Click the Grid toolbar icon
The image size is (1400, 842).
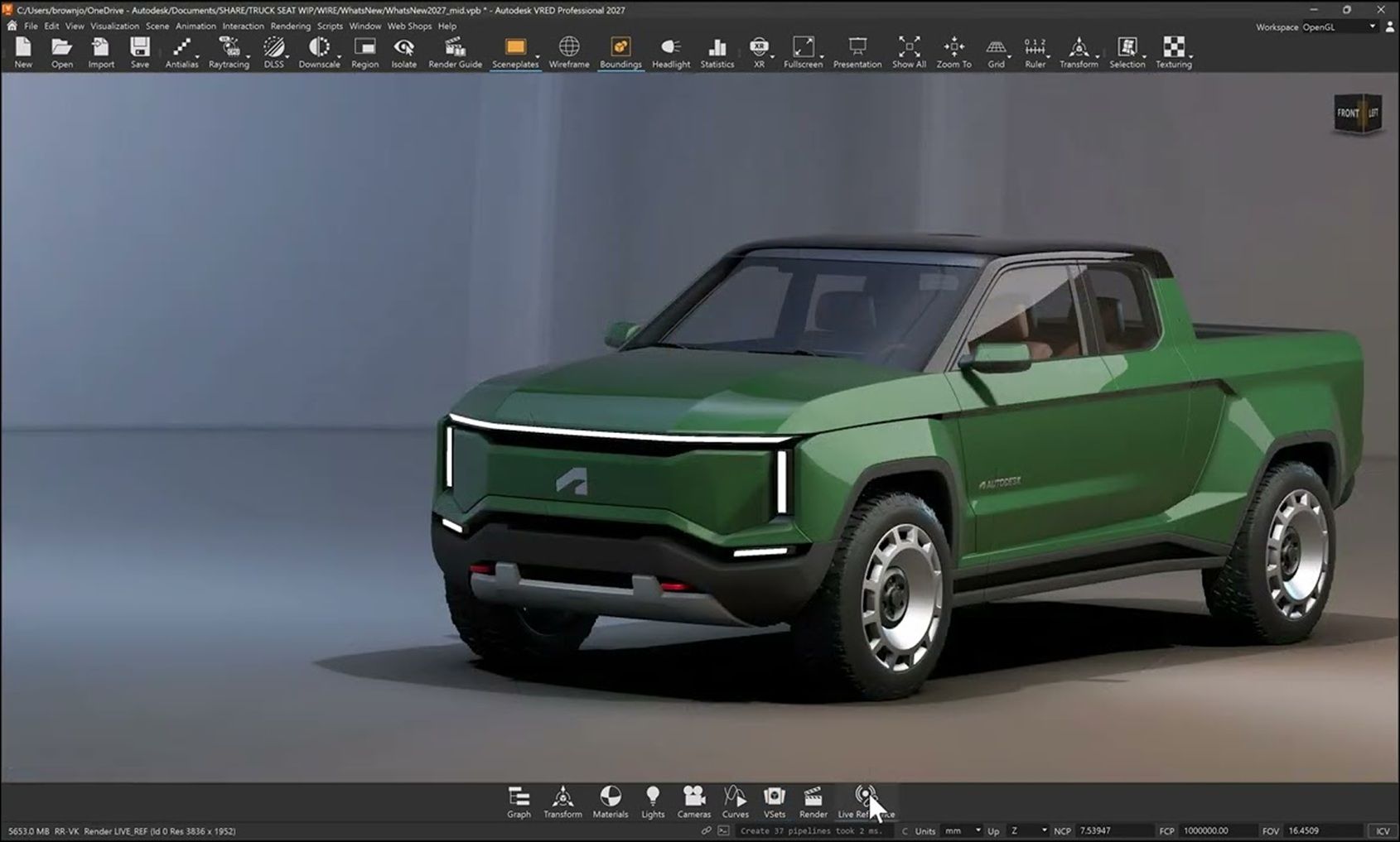996,52
